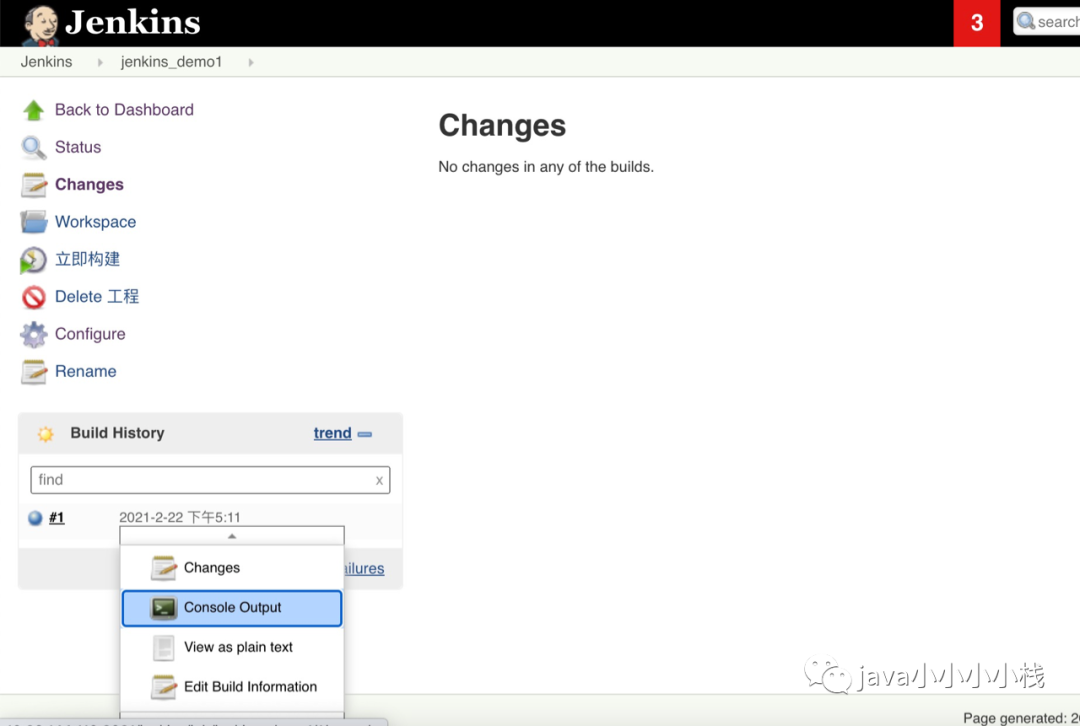
Task: Click the 'No changes in any of the builds.' text
Action: click(546, 167)
